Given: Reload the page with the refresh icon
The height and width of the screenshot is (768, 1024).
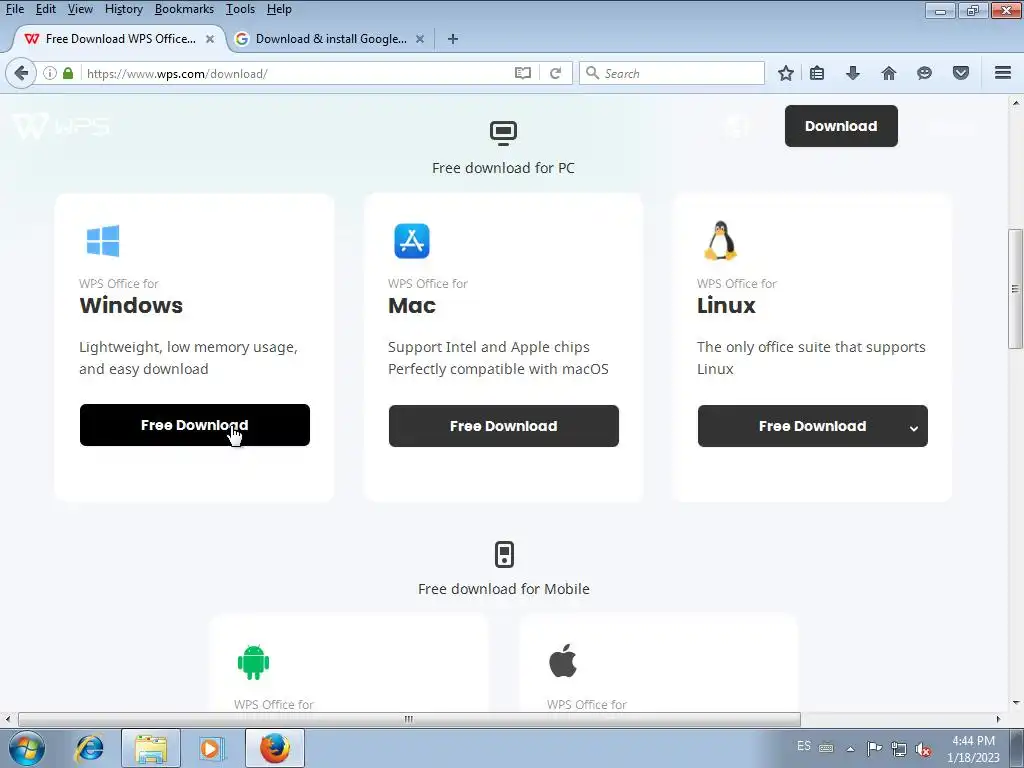Looking at the screenshot, I should pos(555,73).
